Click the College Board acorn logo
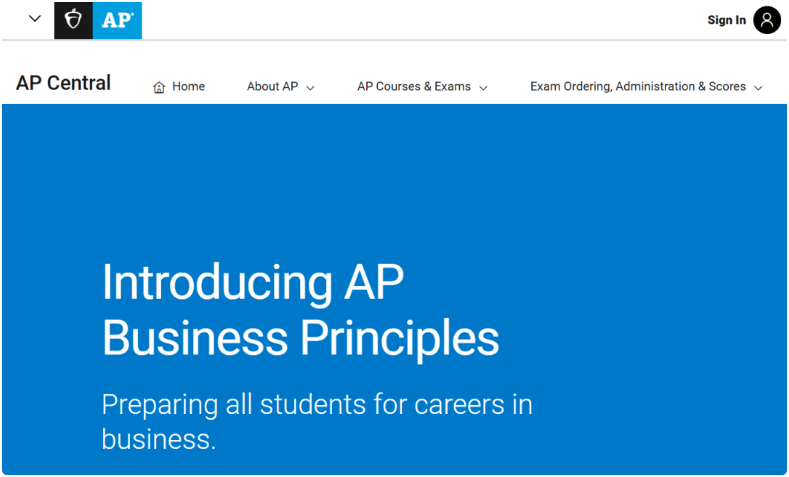The image size is (789, 477). tap(73, 20)
